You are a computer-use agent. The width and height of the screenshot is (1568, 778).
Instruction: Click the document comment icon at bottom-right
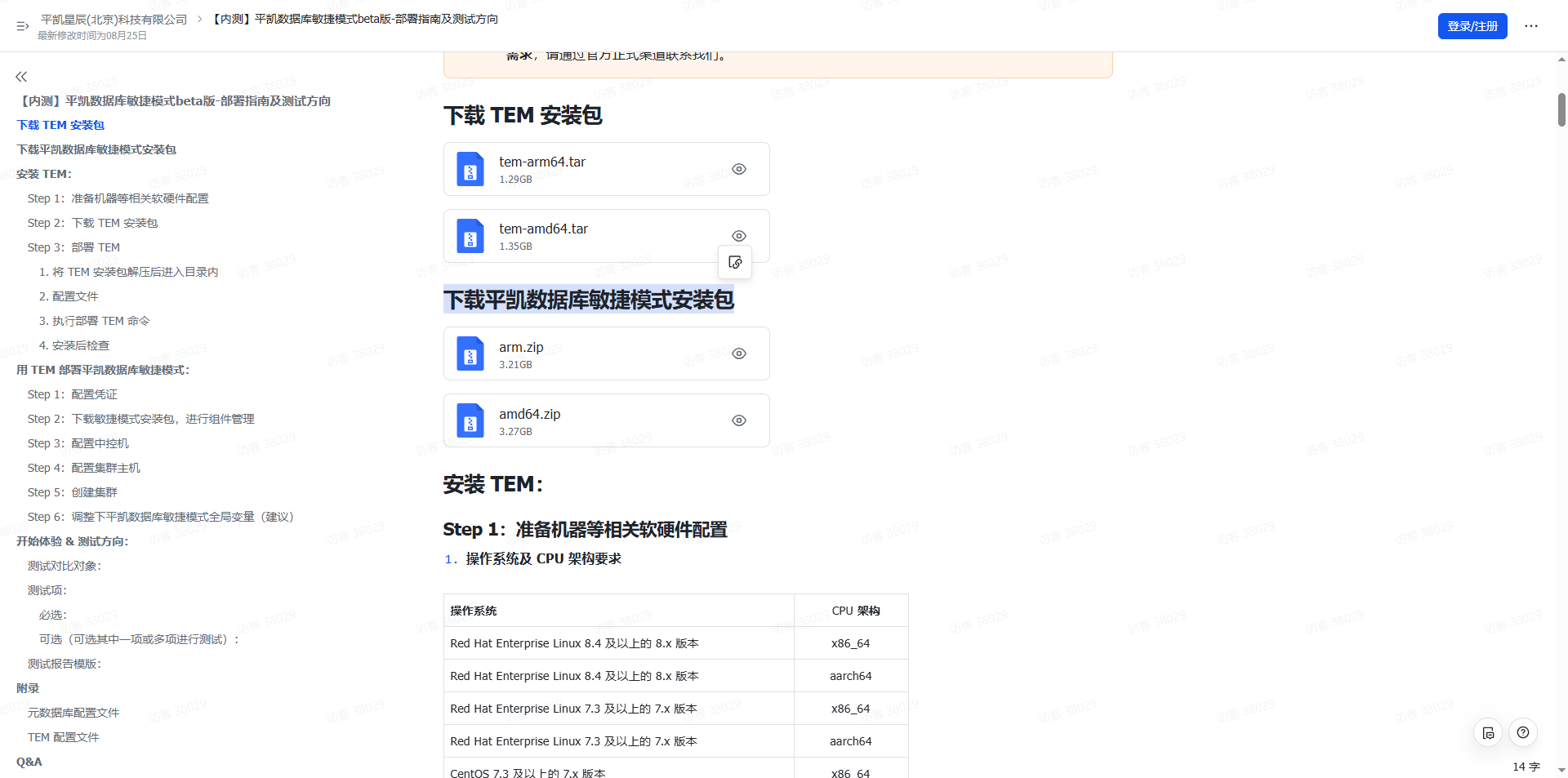1488,732
